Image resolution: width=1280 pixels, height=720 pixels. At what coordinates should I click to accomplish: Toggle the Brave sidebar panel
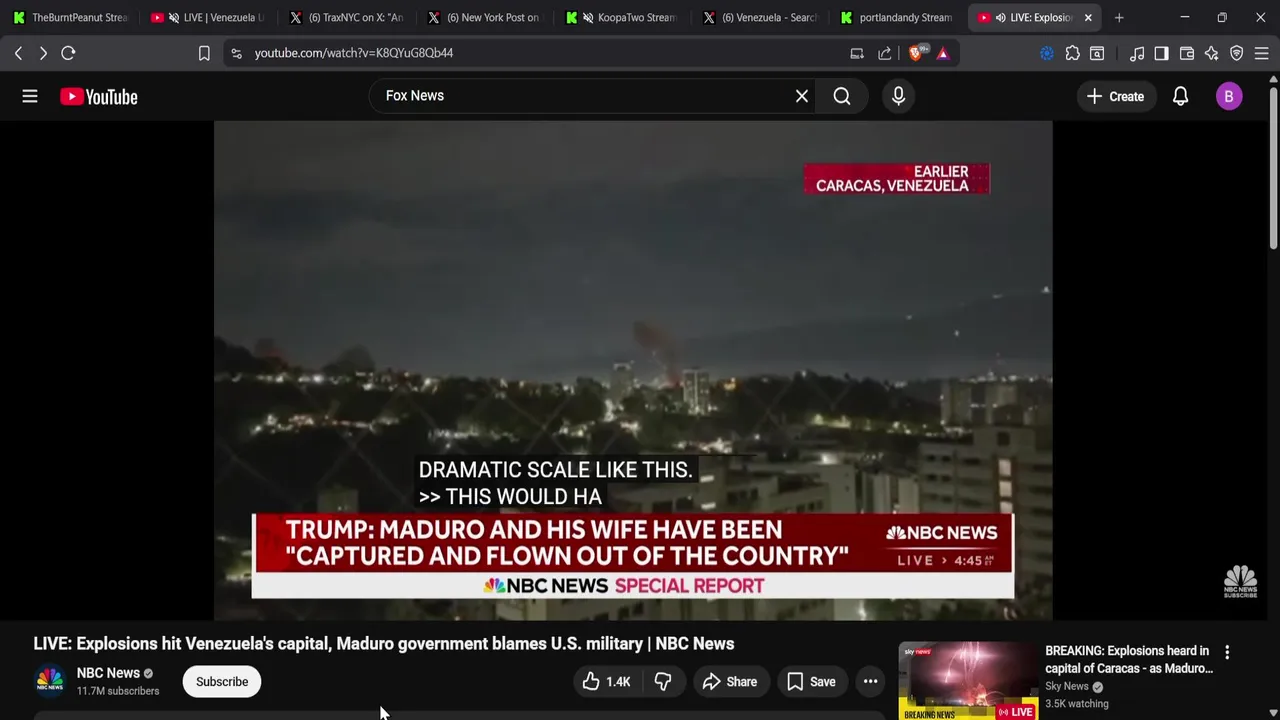point(1161,53)
